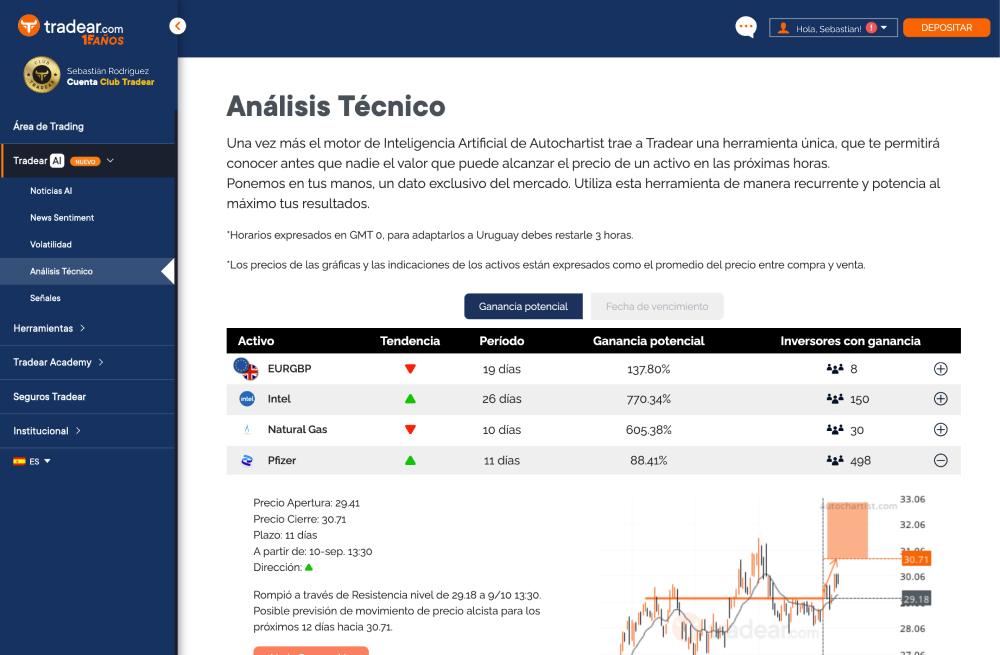
Task: Click the red notification alert badge
Action: [x=871, y=28]
